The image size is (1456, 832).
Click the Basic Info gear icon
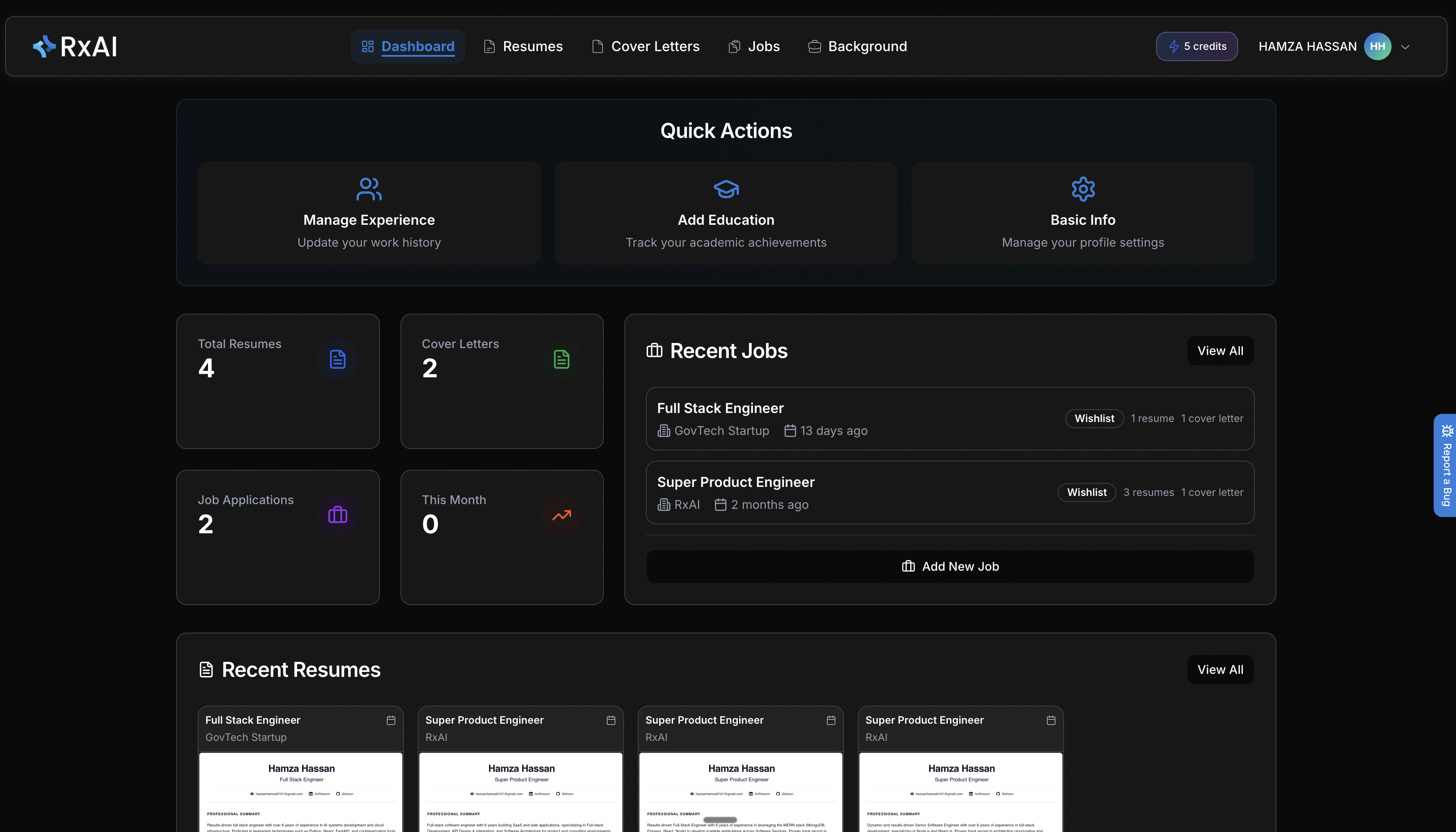pos(1082,189)
